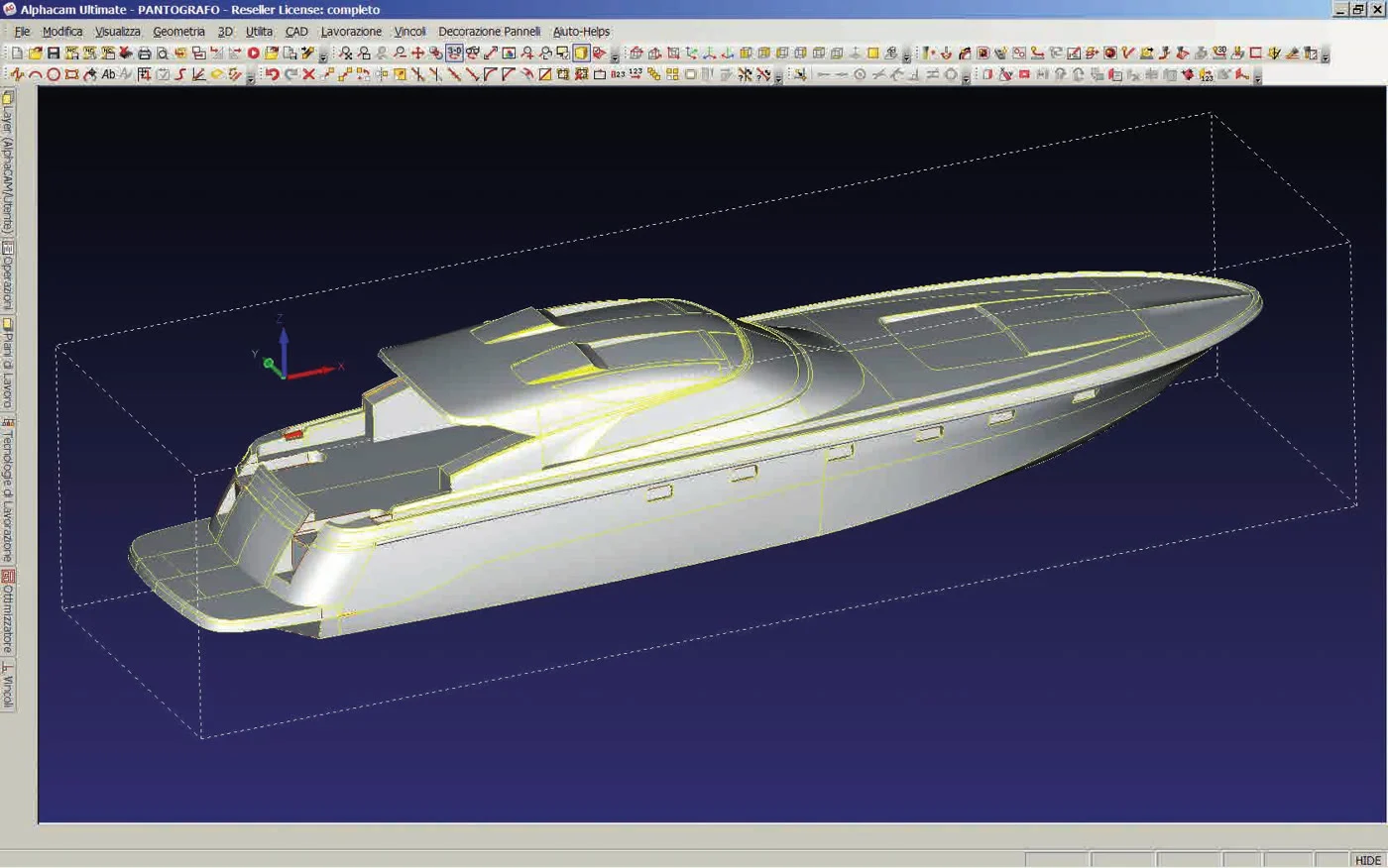Select the Pan four-arrow view icon
Viewport: 1388px width, 868px height.
coord(417,53)
